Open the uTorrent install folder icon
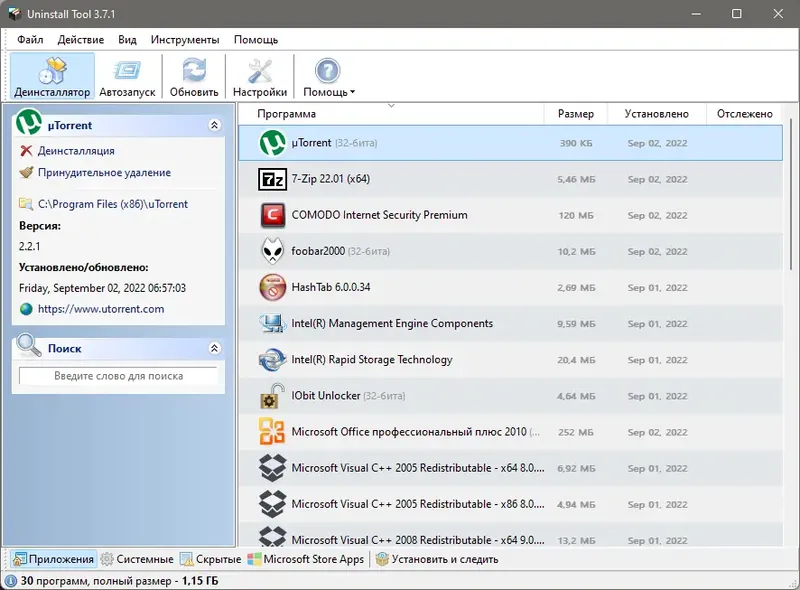Viewport: 800px width, 590px height. 29,204
